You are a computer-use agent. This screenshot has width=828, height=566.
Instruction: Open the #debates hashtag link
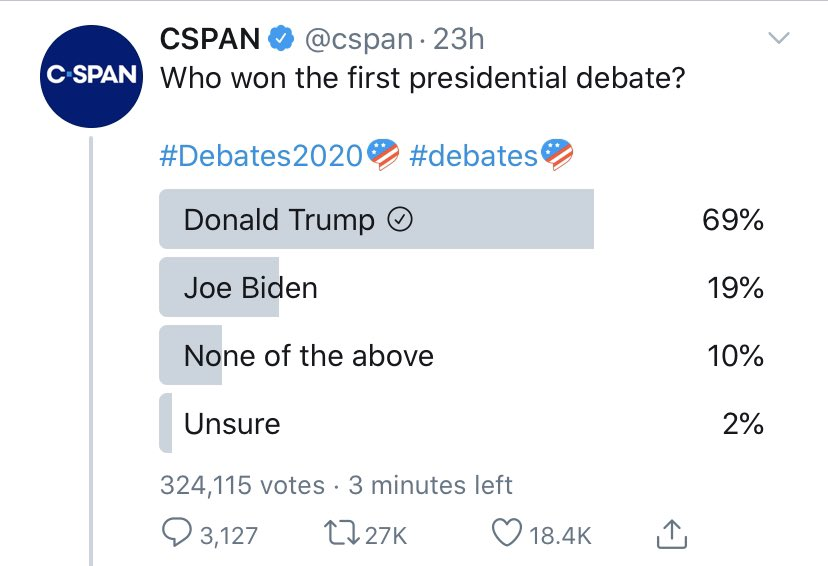(473, 155)
